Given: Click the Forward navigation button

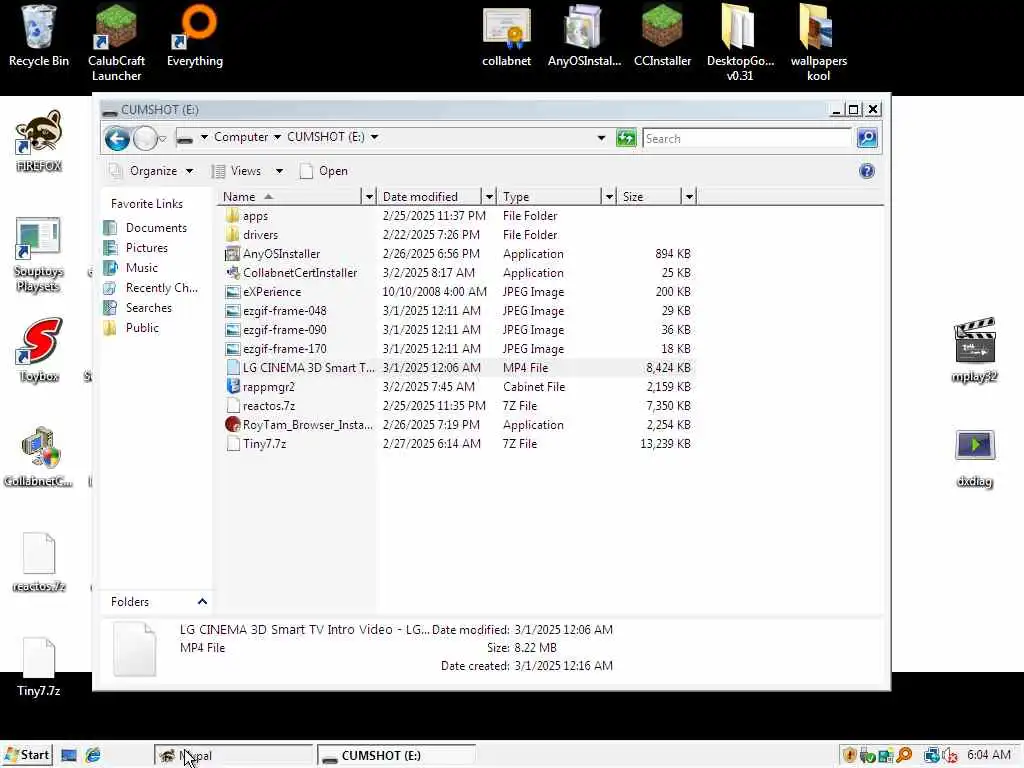Looking at the screenshot, I should tap(145, 138).
